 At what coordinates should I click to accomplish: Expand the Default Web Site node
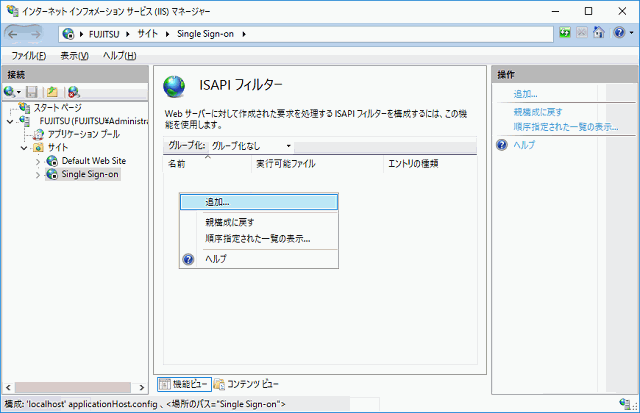tap(38, 162)
